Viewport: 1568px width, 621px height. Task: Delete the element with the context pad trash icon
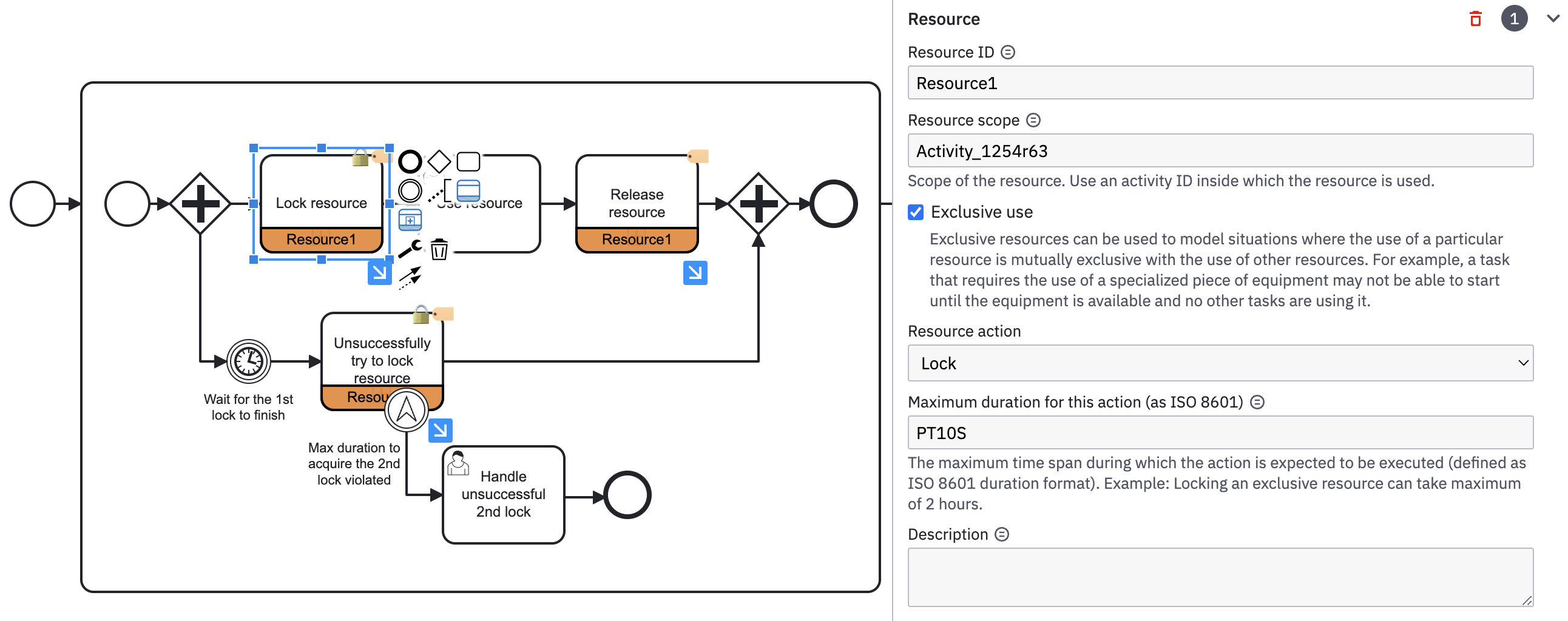[439, 249]
